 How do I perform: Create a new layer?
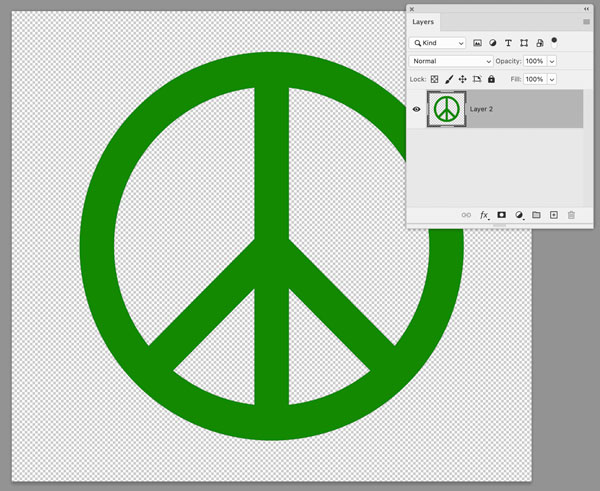(554, 215)
